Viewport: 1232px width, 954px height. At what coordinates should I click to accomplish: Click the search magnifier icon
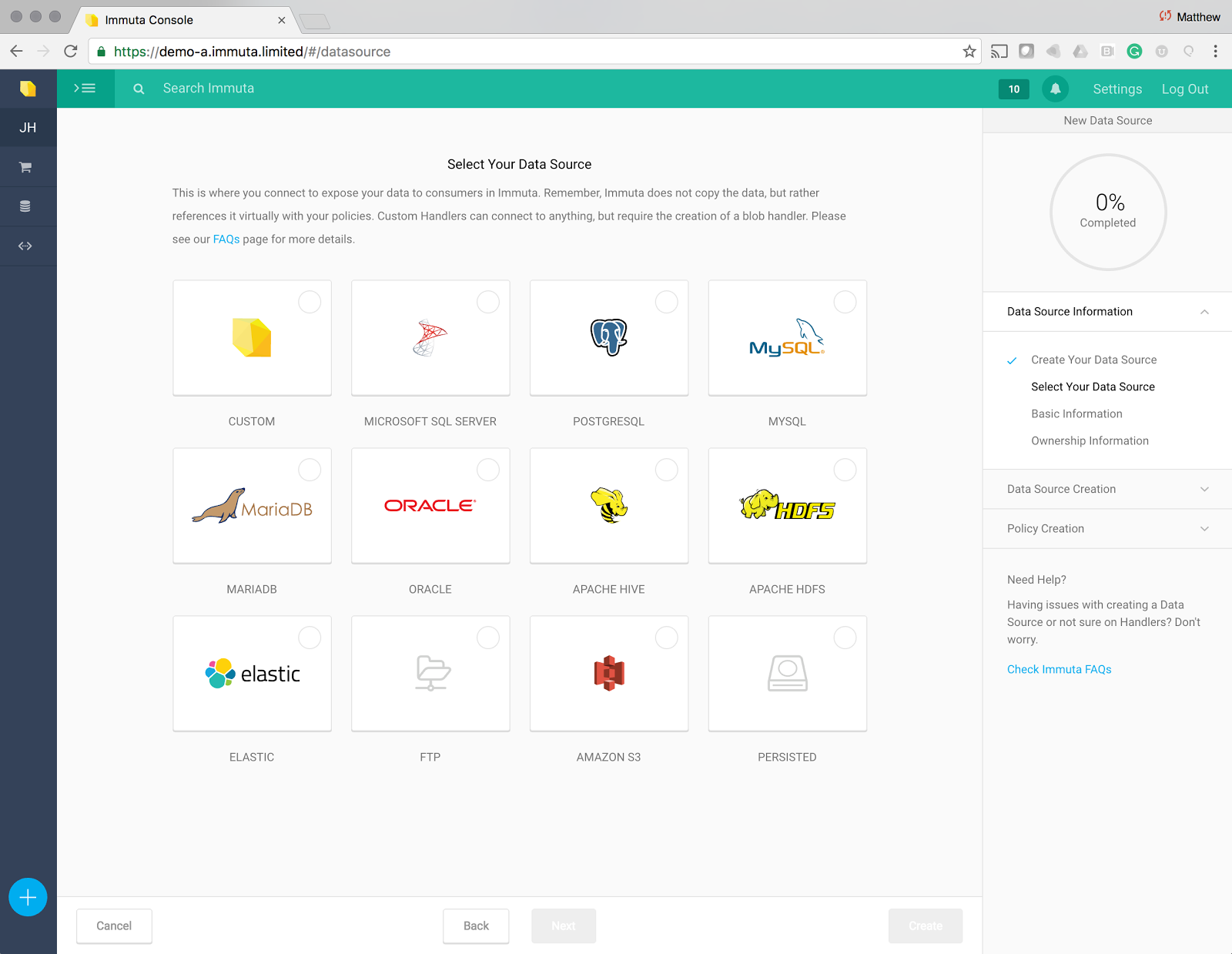pyautogui.click(x=139, y=89)
